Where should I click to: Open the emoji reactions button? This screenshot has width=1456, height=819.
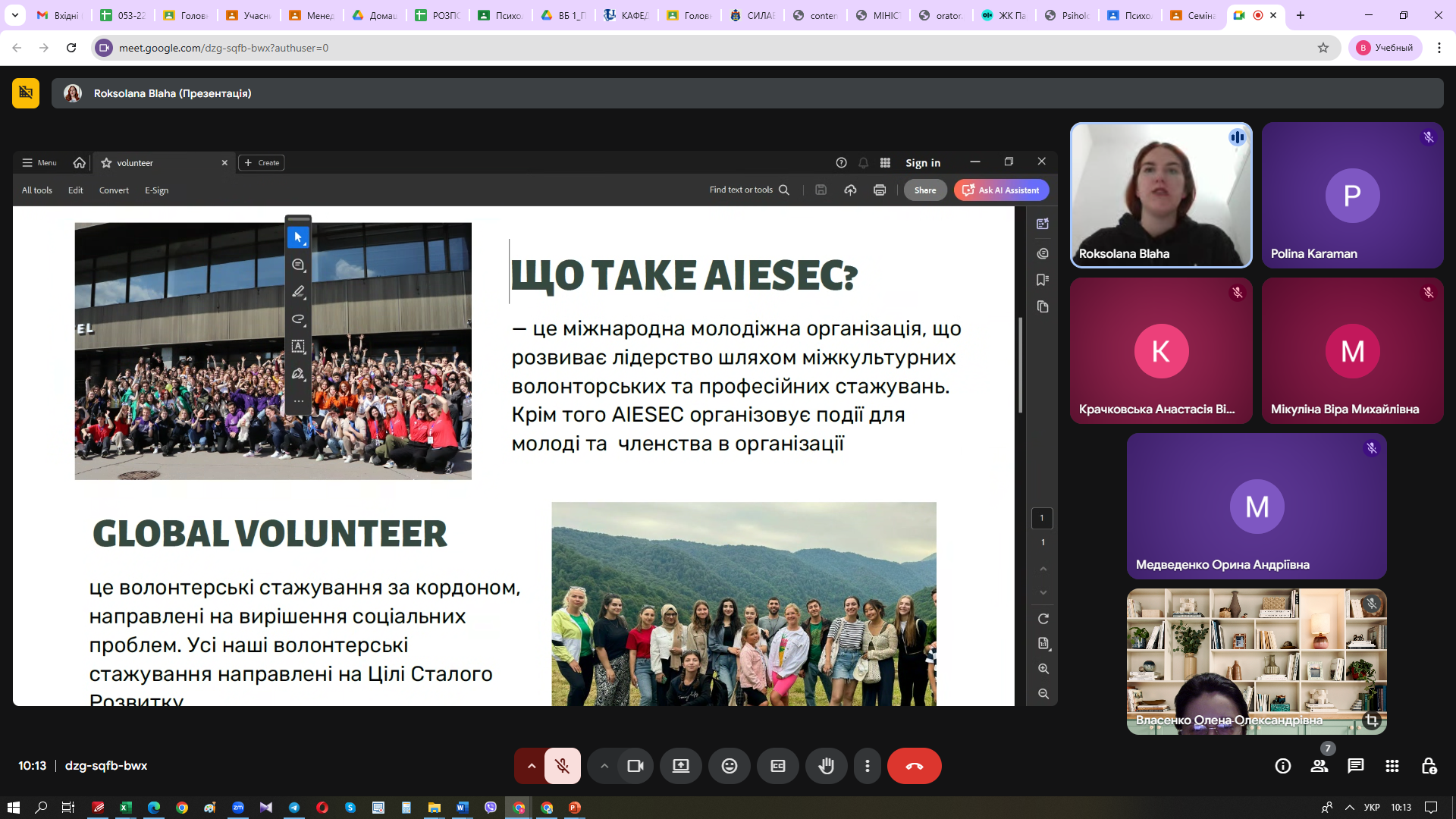729,766
